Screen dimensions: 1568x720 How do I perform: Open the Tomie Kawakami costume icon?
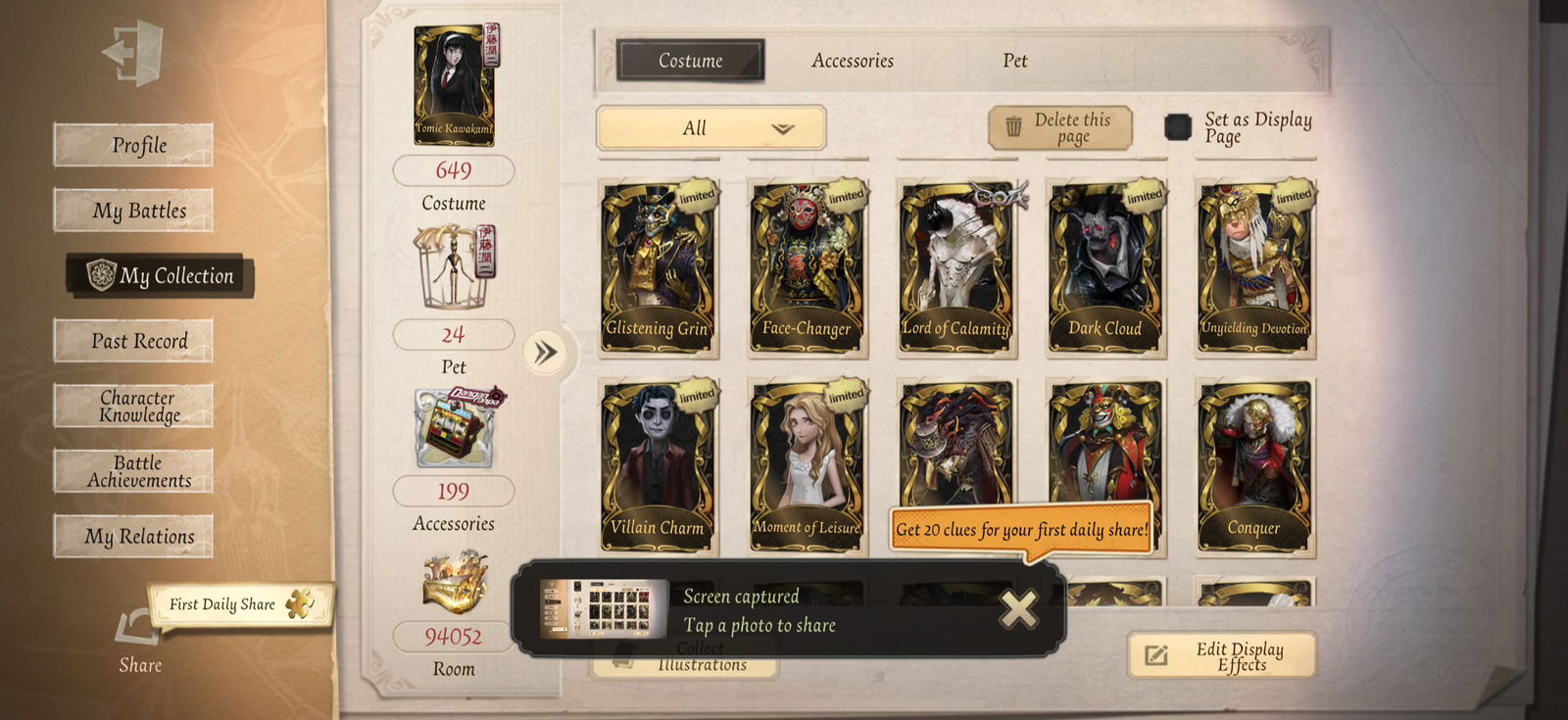click(454, 85)
